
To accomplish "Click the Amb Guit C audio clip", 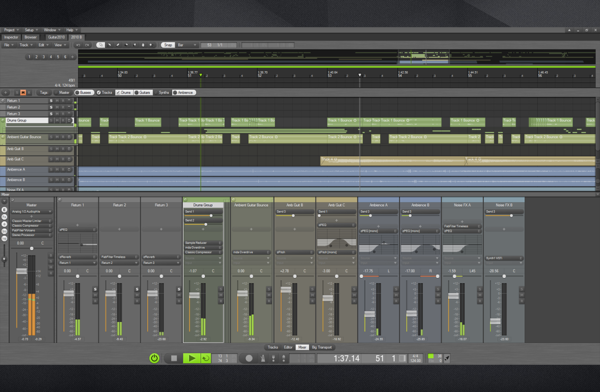I will pyautogui.click(x=457, y=160).
